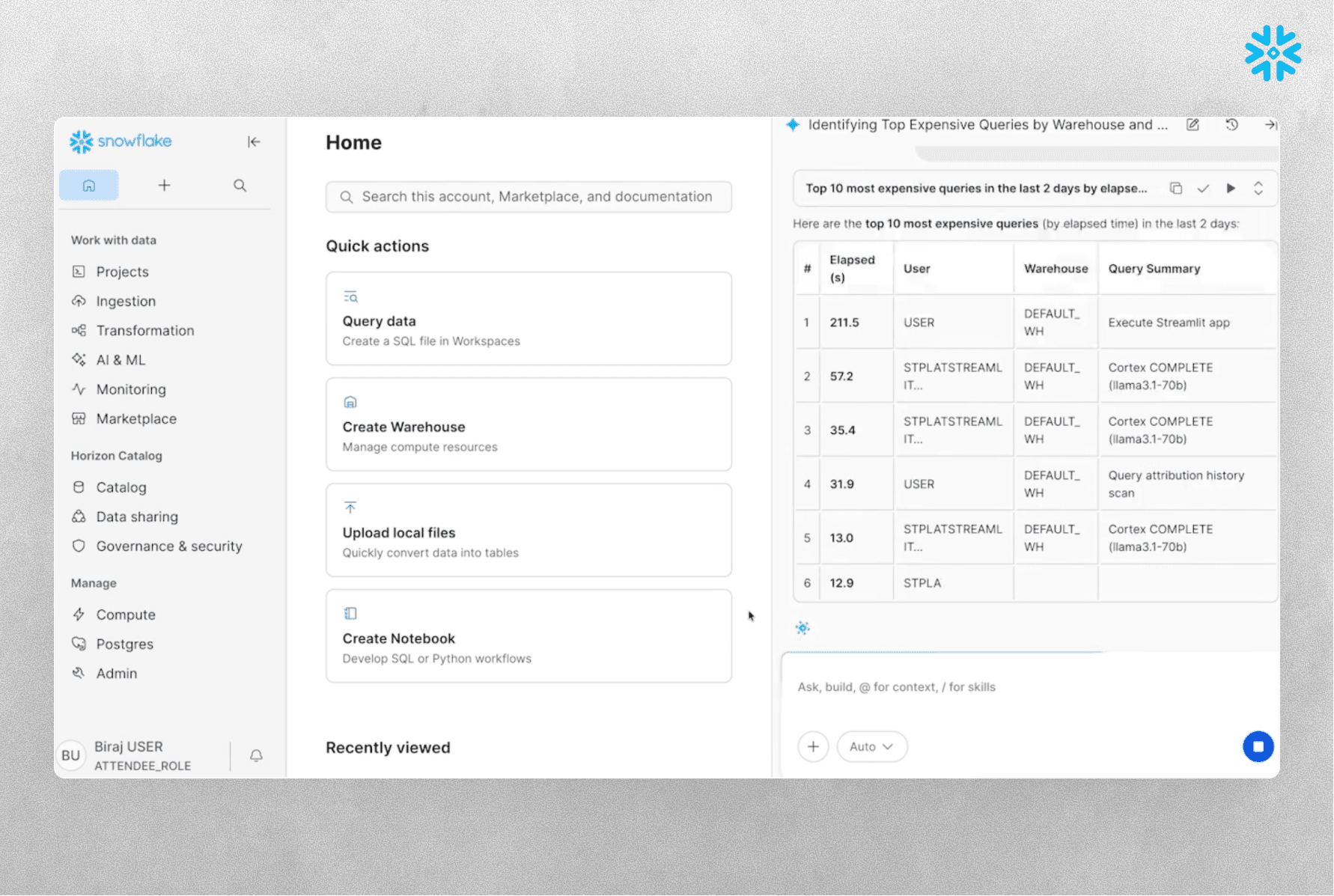Open Projects in the sidebar
This screenshot has width=1334, height=896.
coord(122,272)
